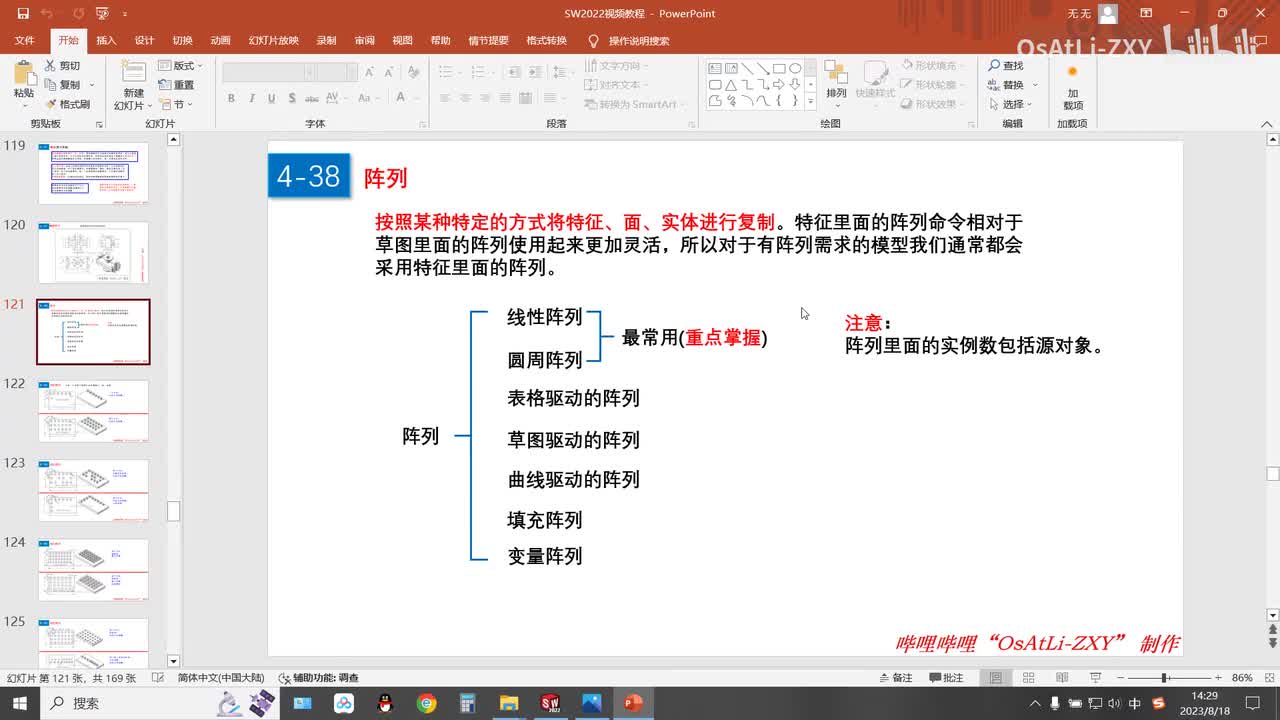Open the Arrange (排列) menu

[x=836, y=82]
